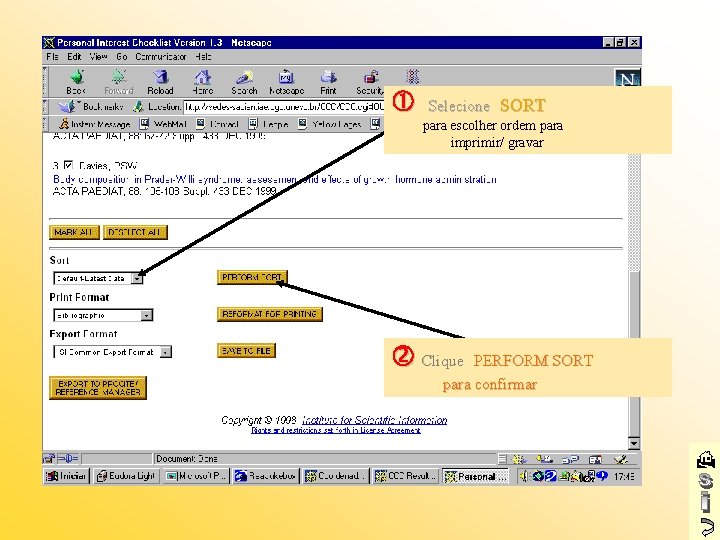Click the MARK ALL button

[x=74, y=232]
